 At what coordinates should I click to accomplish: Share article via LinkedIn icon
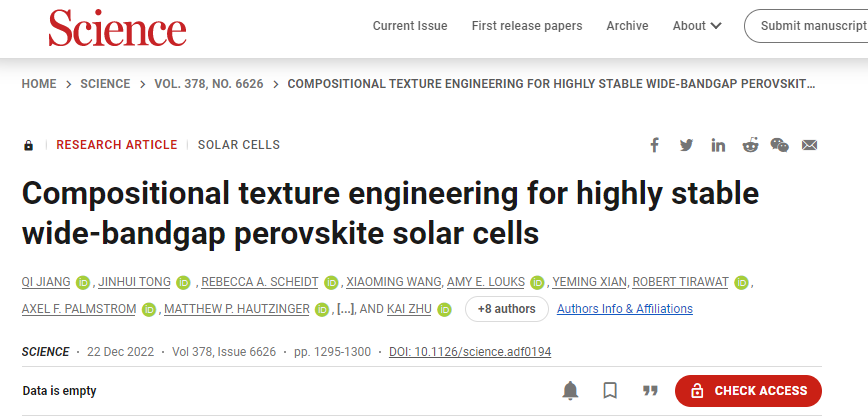719,145
